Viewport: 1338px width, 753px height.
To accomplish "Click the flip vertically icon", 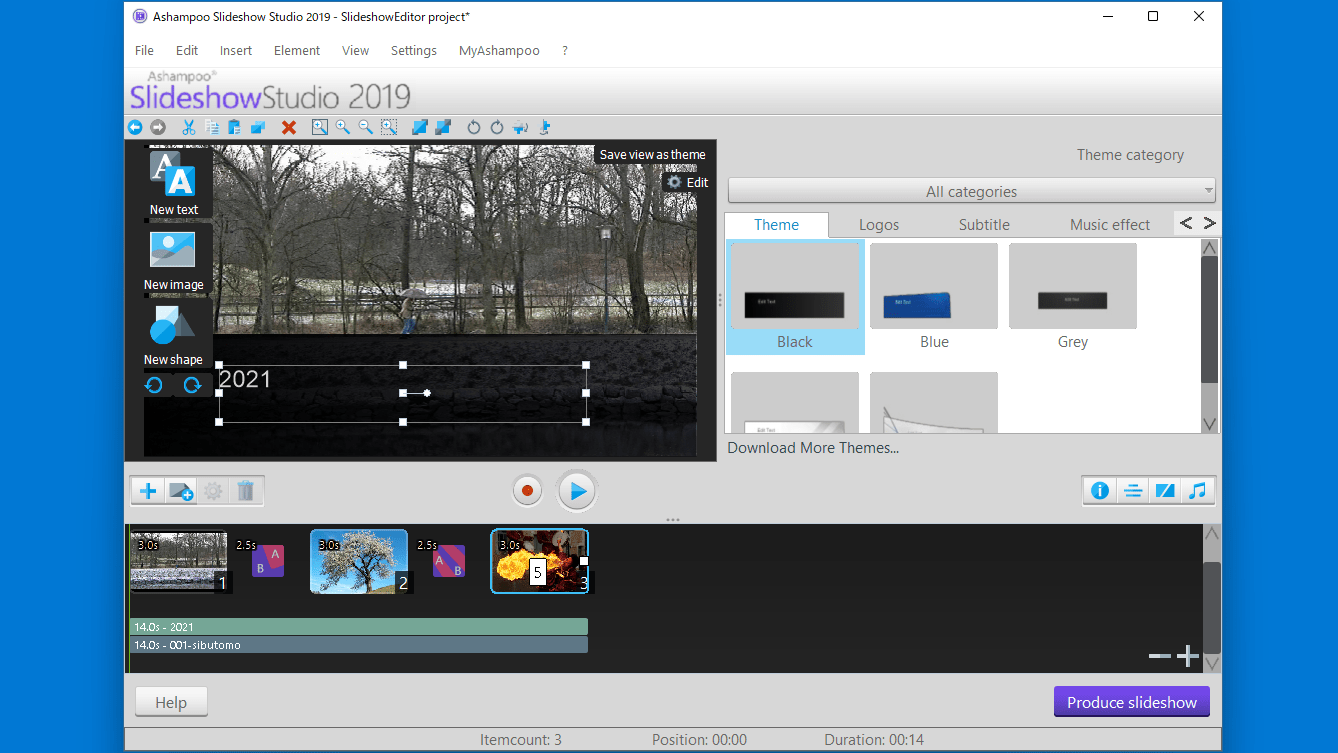I will [x=544, y=127].
